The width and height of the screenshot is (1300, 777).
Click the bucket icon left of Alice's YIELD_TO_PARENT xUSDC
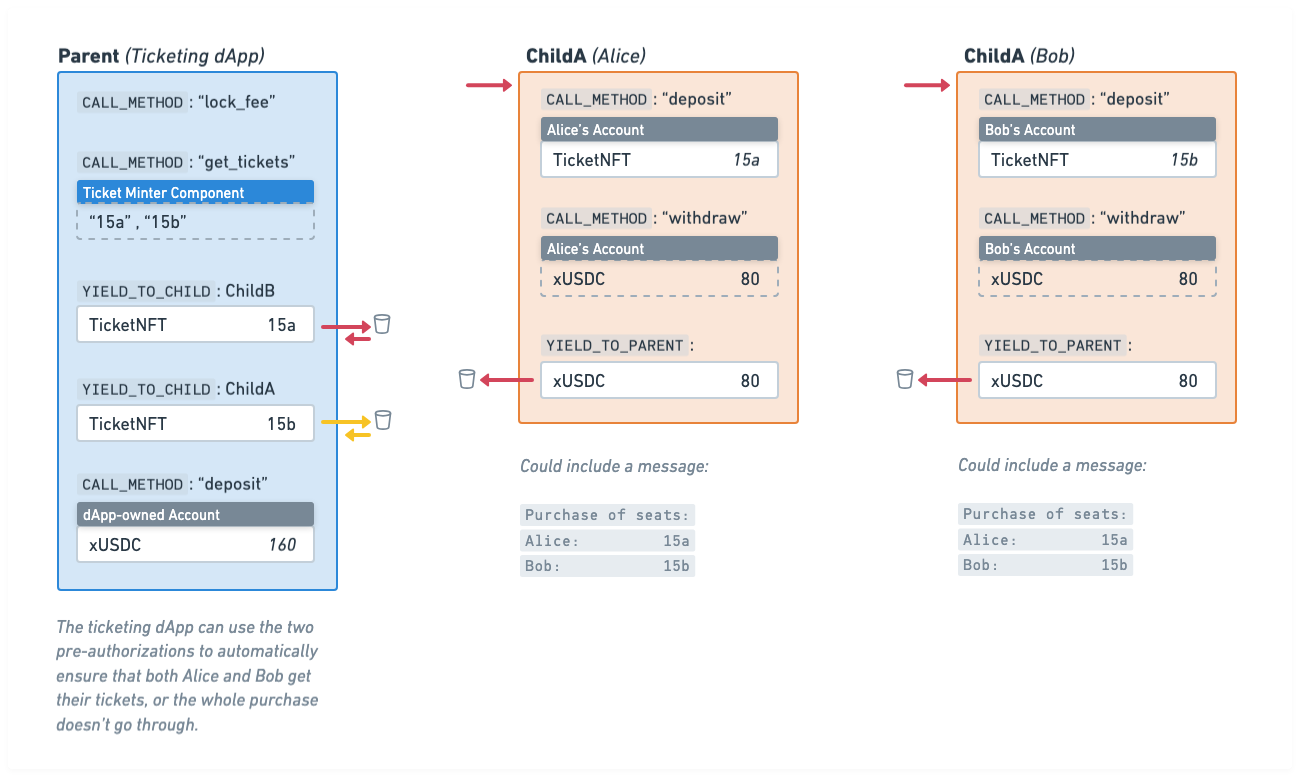click(466, 379)
